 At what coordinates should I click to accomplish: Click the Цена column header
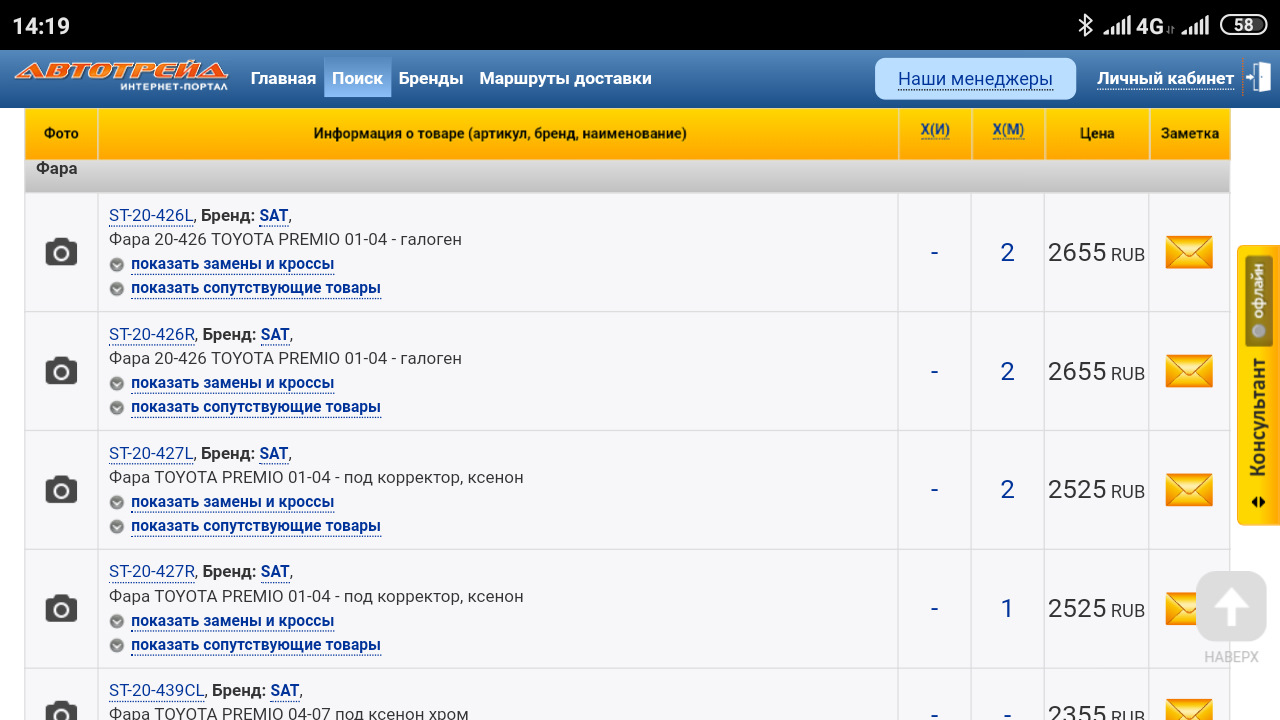[1097, 133]
